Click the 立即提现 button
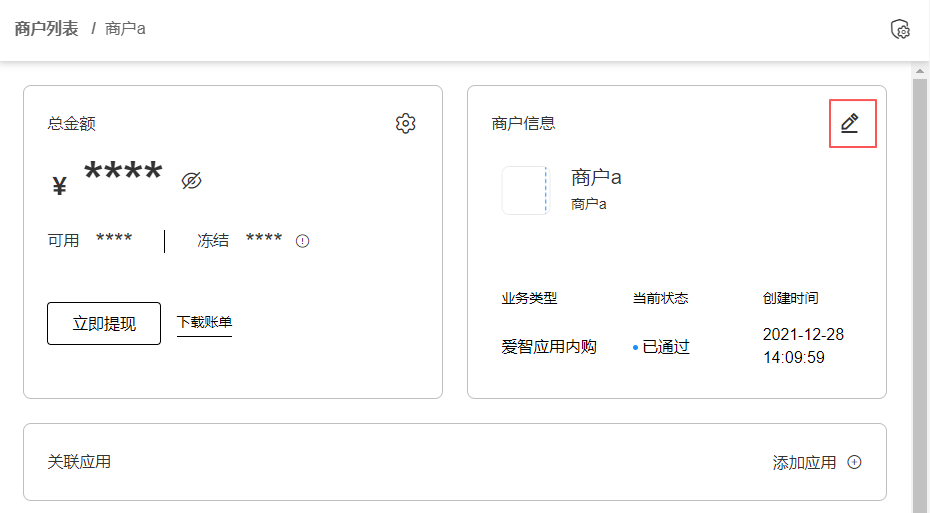The width and height of the screenshot is (930, 513). point(104,323)
